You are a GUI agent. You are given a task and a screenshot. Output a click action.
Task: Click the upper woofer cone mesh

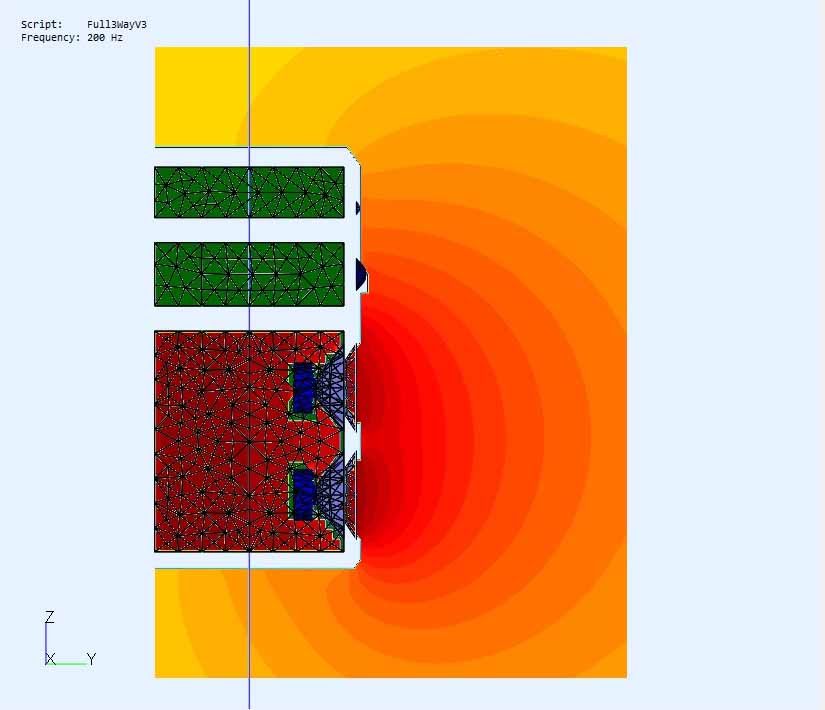(x=335, y=386)
